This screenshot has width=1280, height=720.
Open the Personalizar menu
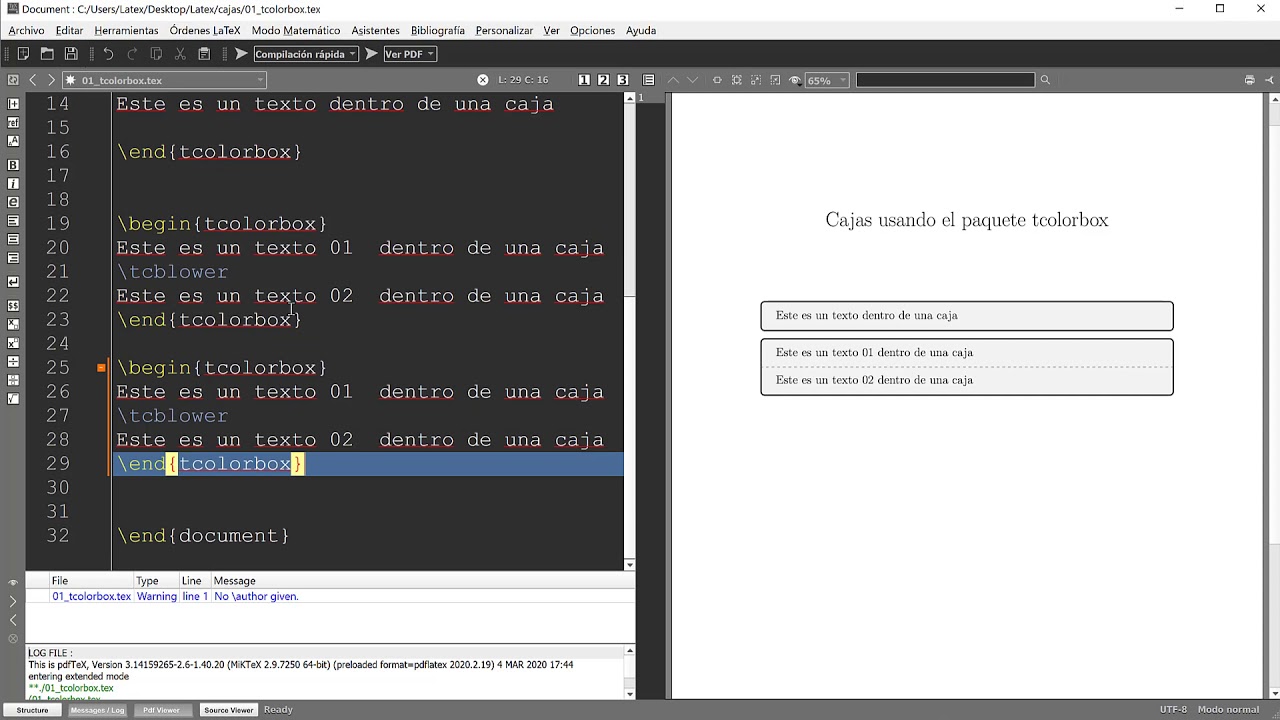504,31
